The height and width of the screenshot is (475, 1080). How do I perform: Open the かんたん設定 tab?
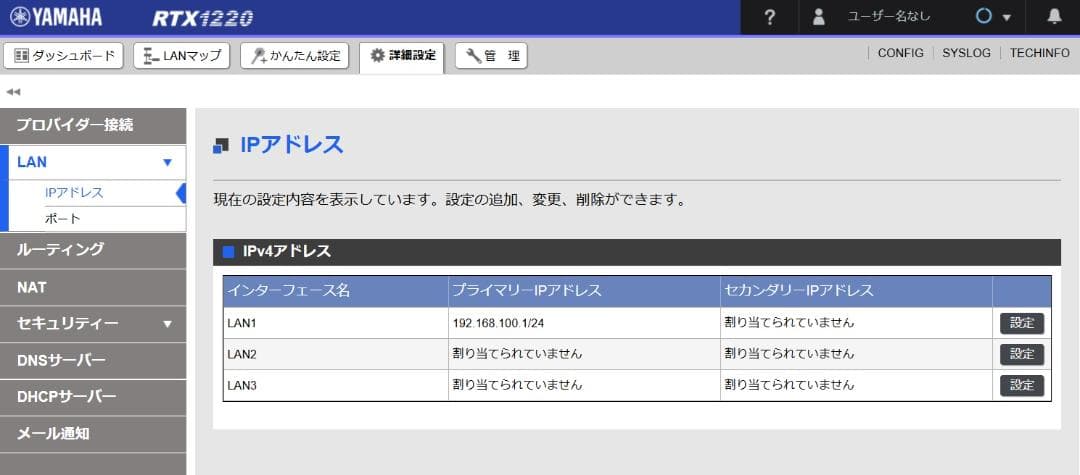295,56
